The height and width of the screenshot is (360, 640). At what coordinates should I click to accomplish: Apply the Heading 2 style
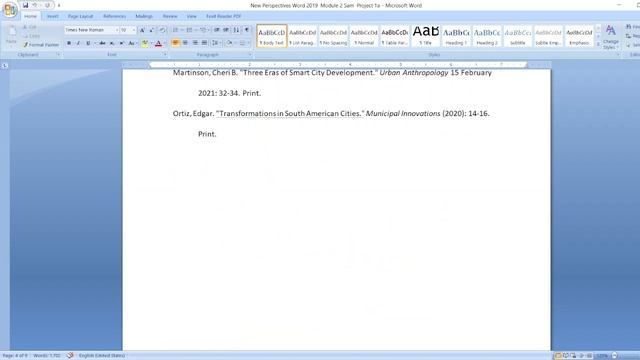487,36
